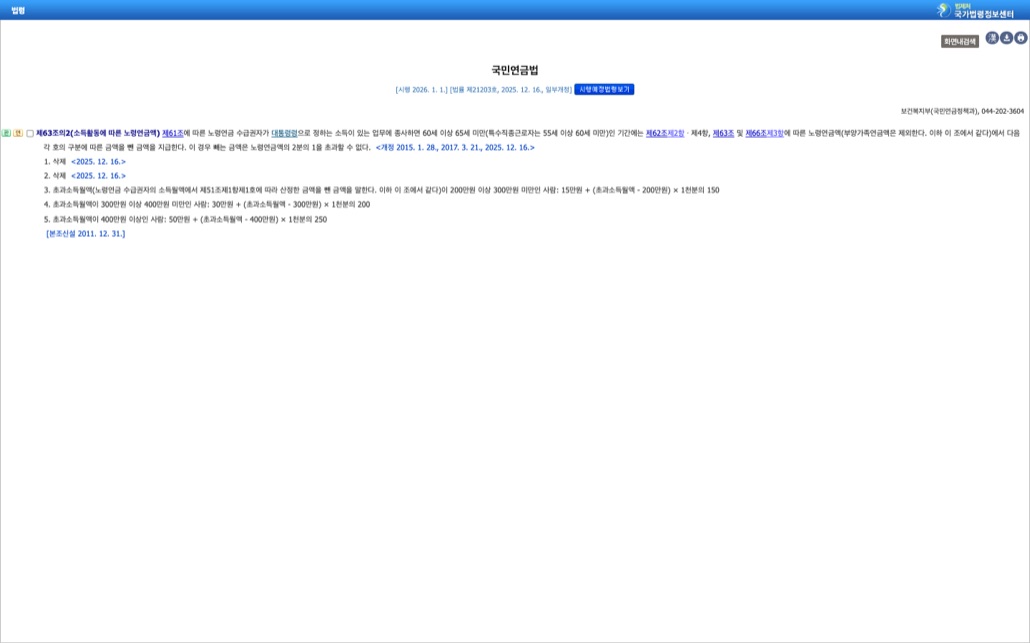Click item 2 삭제 <2025. 12. 16.>
Image resolution: width=1030 pixels, height=643 pixels.
[x=85, y=176]
